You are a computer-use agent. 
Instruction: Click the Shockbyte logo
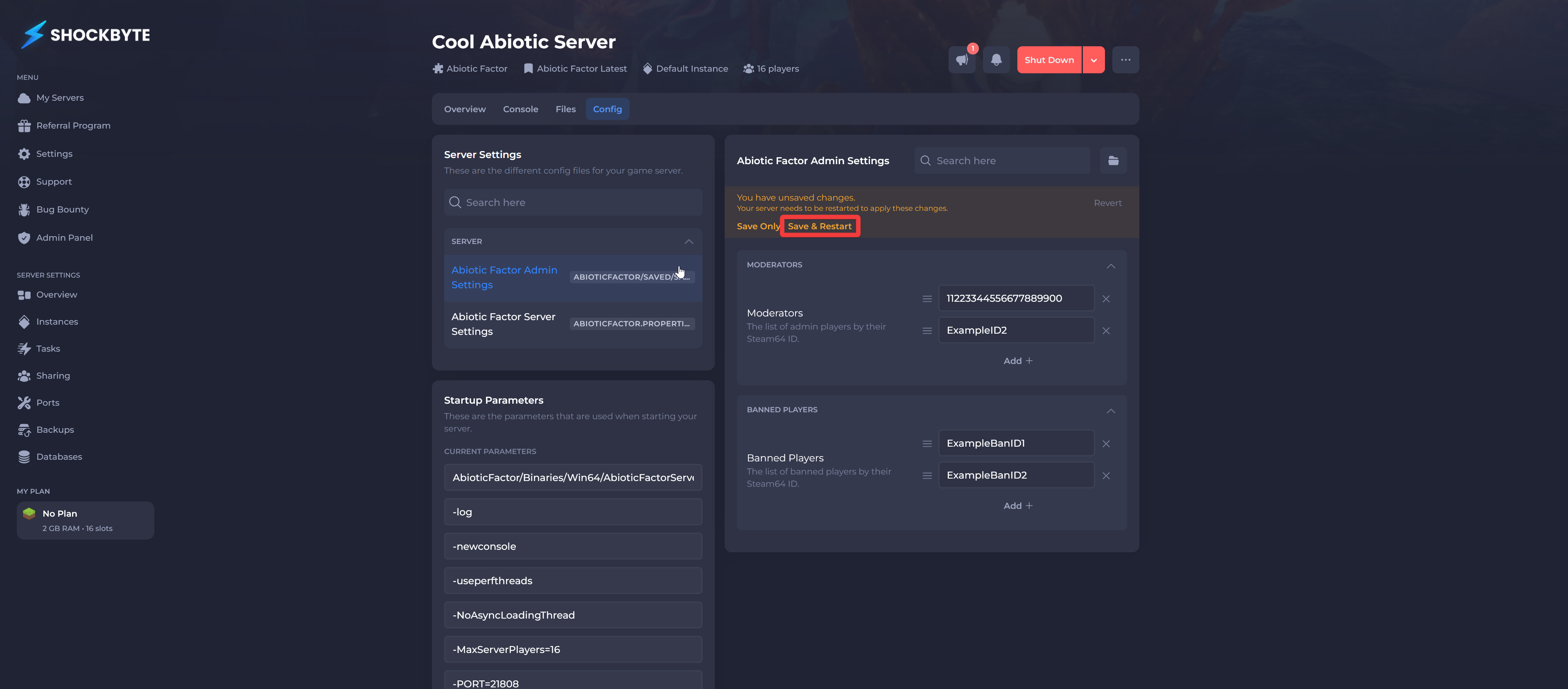click(x=85, y=35)
